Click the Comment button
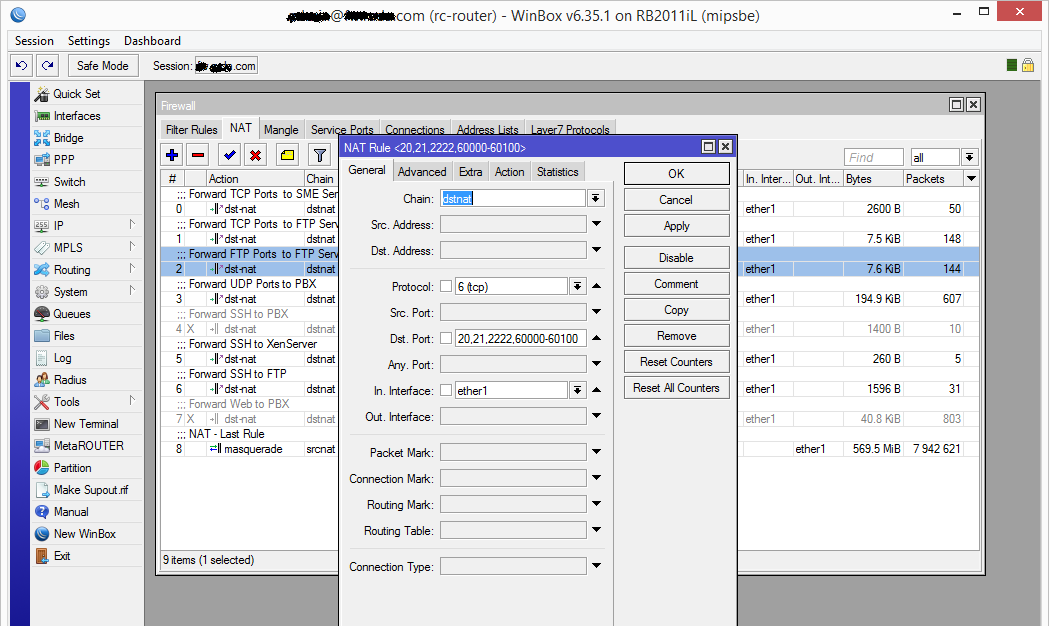The width and height of the screenshot is (1049, 626). tap(676, 284)
